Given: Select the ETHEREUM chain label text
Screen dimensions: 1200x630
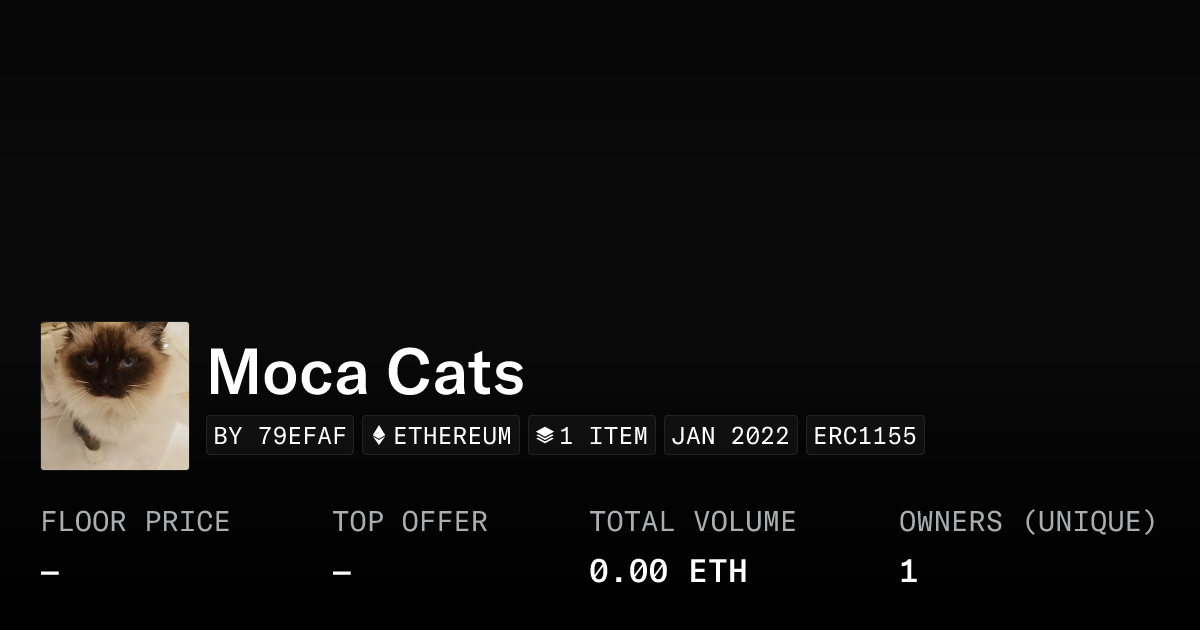Looking at the screenshot, I should coord(452,436).
